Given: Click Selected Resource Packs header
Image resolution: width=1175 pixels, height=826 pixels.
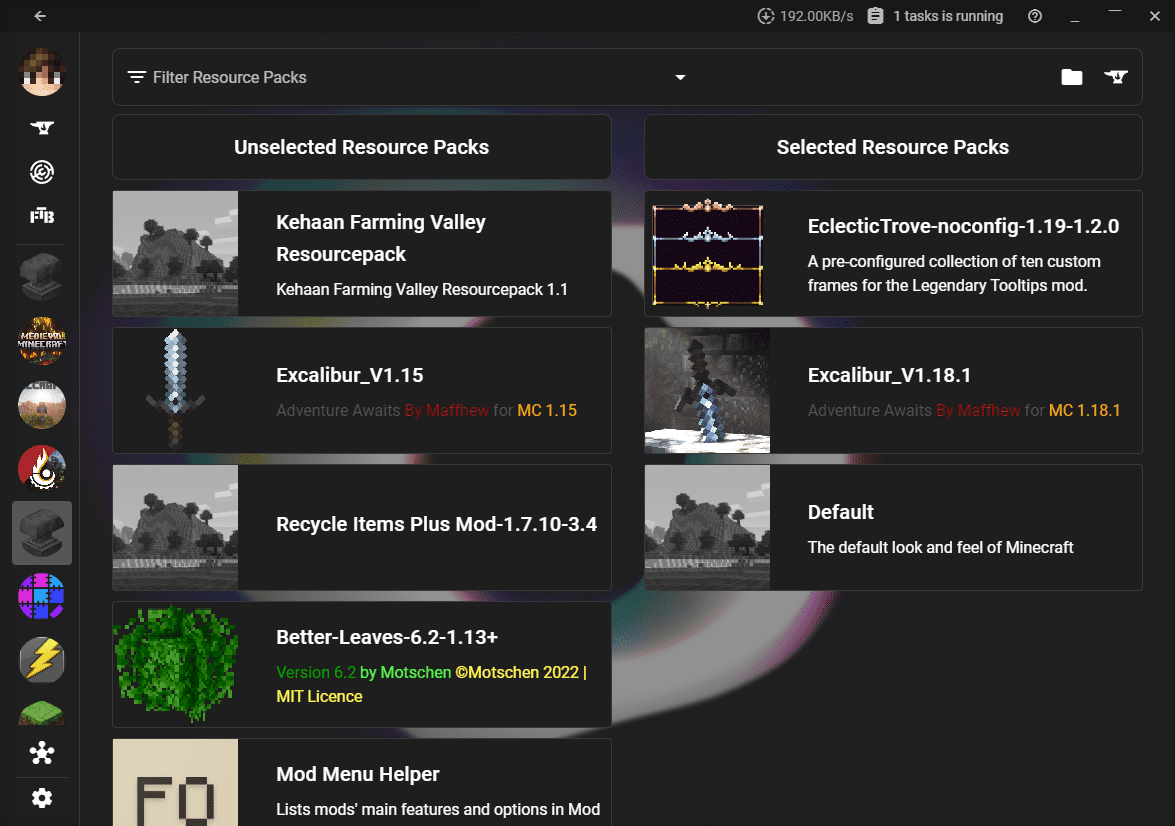Looking at the screenshot, I should tap(892, 147).
